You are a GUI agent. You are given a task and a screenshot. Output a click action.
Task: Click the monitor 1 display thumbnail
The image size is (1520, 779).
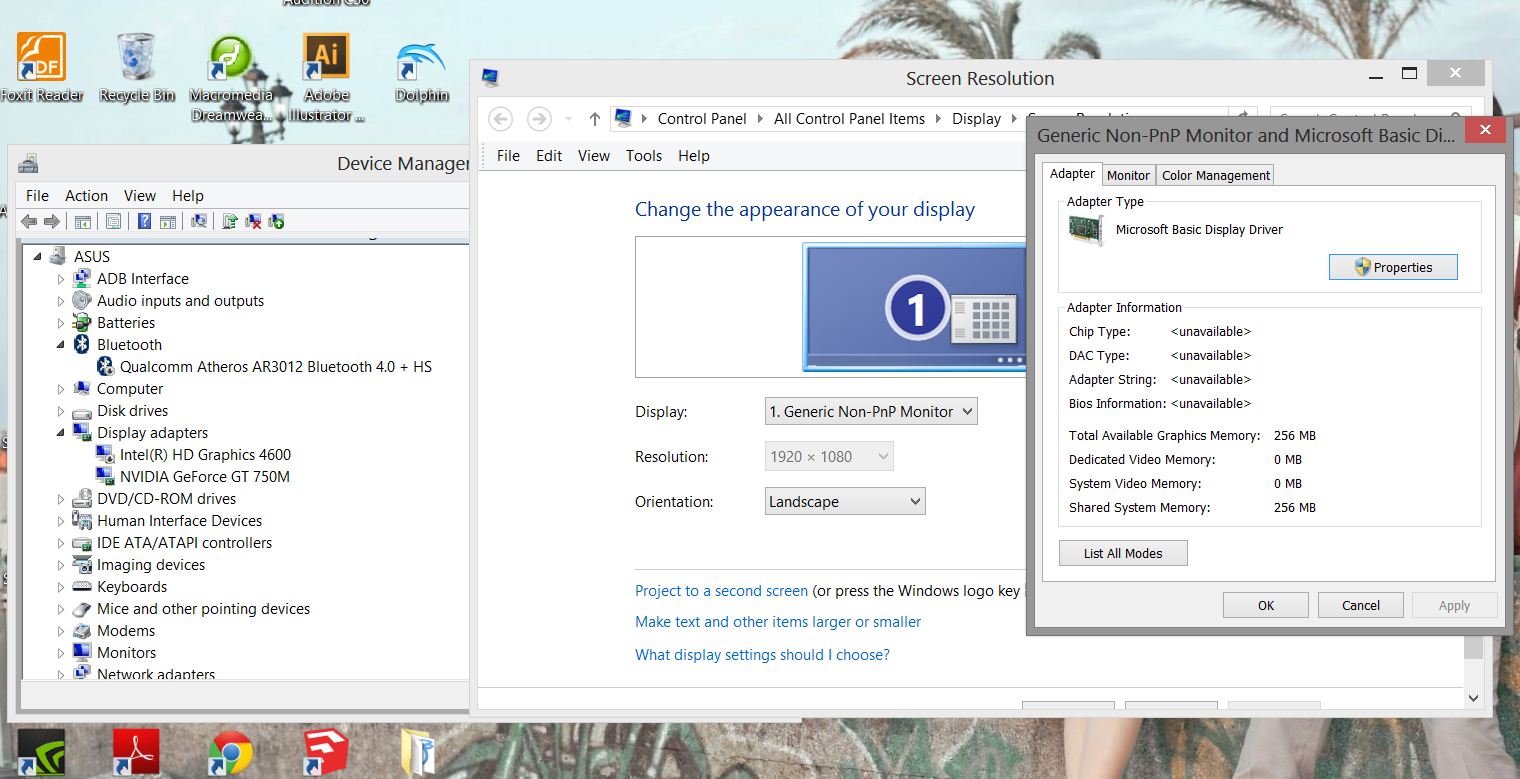click(x=915, y=306)
